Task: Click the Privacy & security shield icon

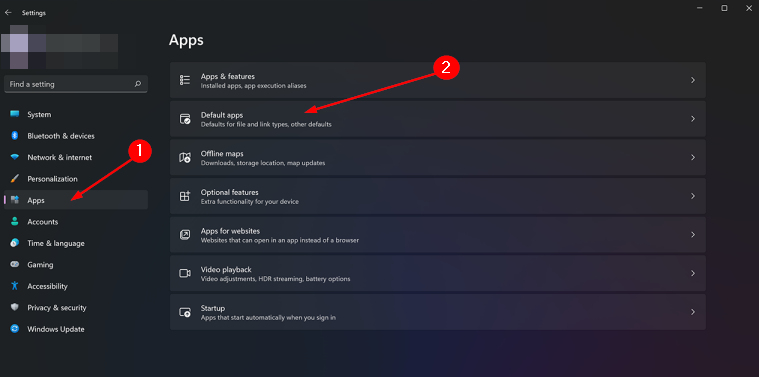Action: click(15, 307)
